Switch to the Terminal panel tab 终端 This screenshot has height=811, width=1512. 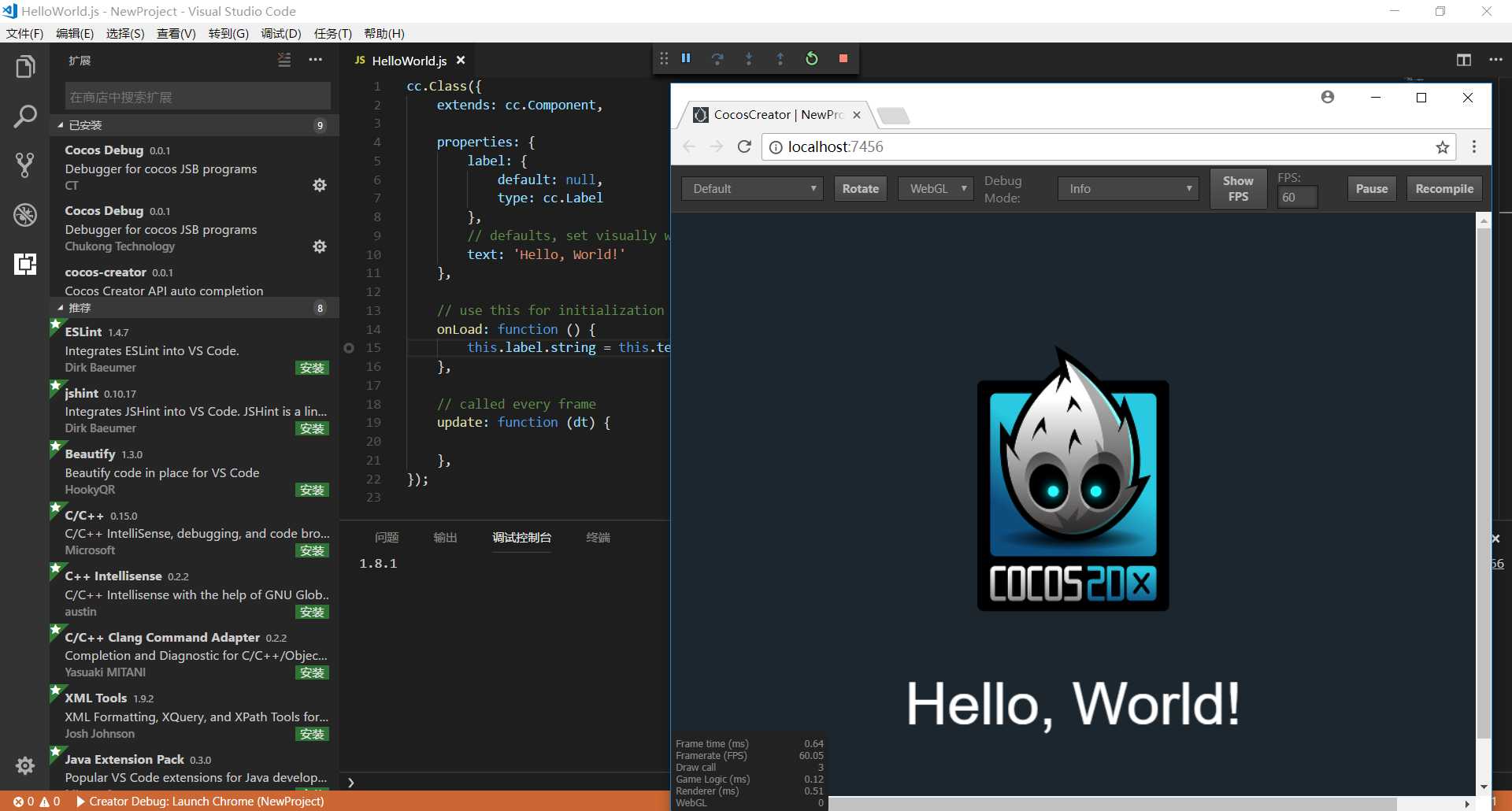coord(598,538)
